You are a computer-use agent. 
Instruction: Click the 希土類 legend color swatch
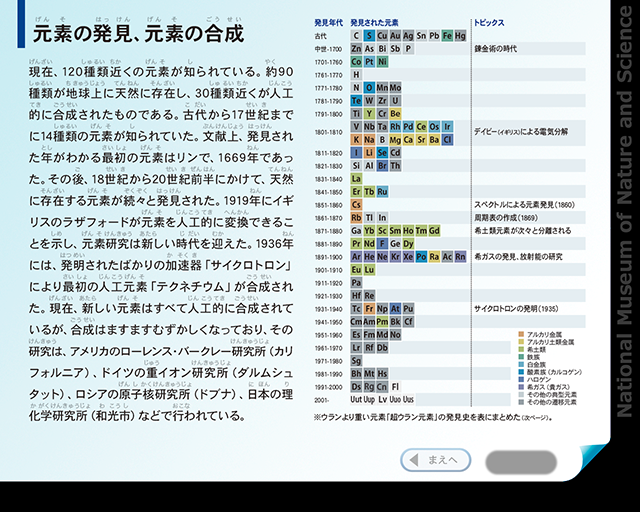[521, 349]
